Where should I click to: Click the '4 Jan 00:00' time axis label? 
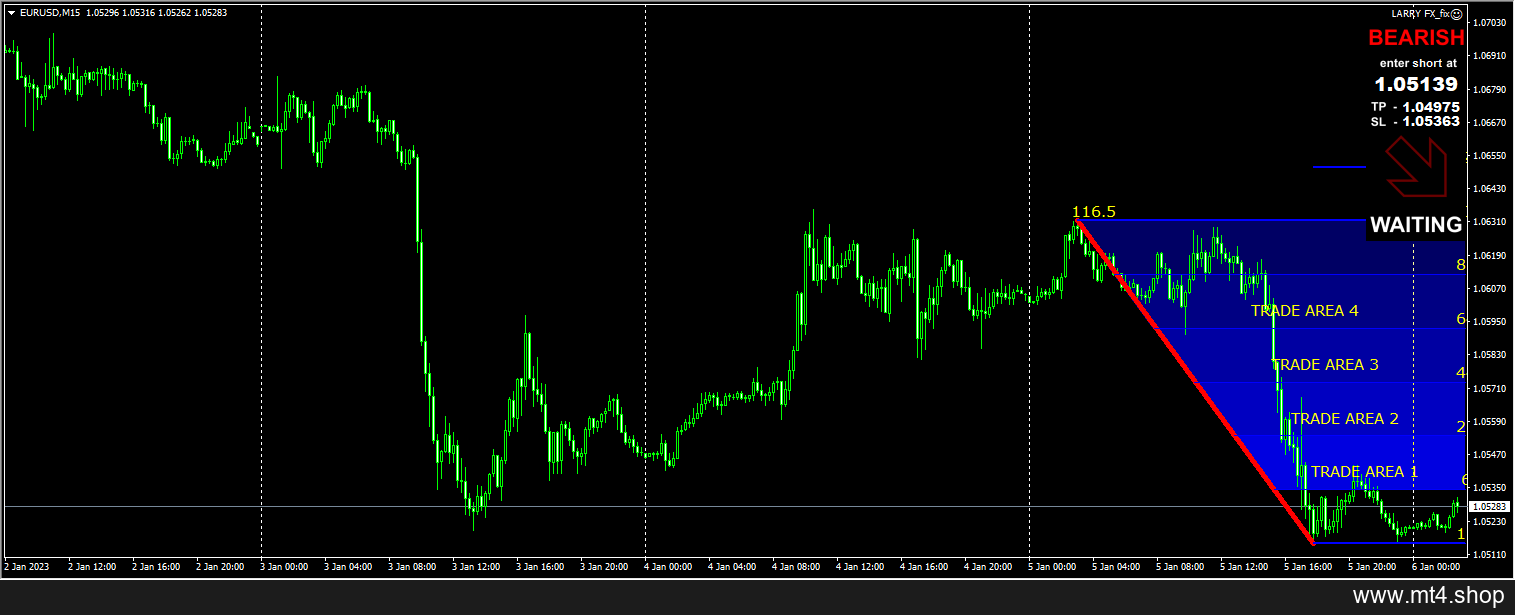(669, 567)
